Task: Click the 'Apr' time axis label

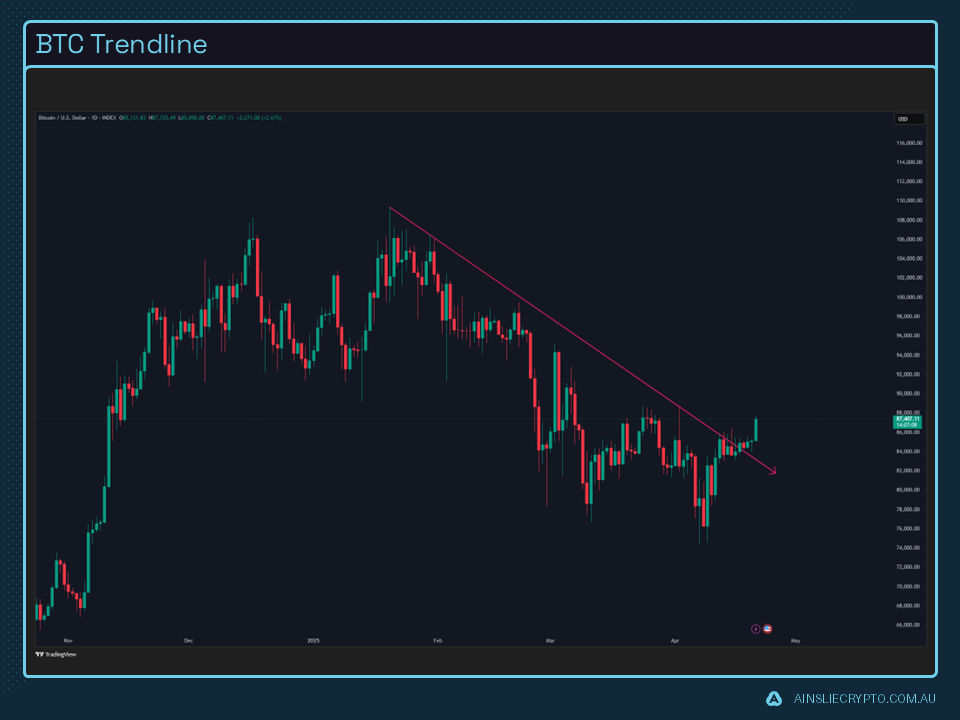Action: coord(675,640)
